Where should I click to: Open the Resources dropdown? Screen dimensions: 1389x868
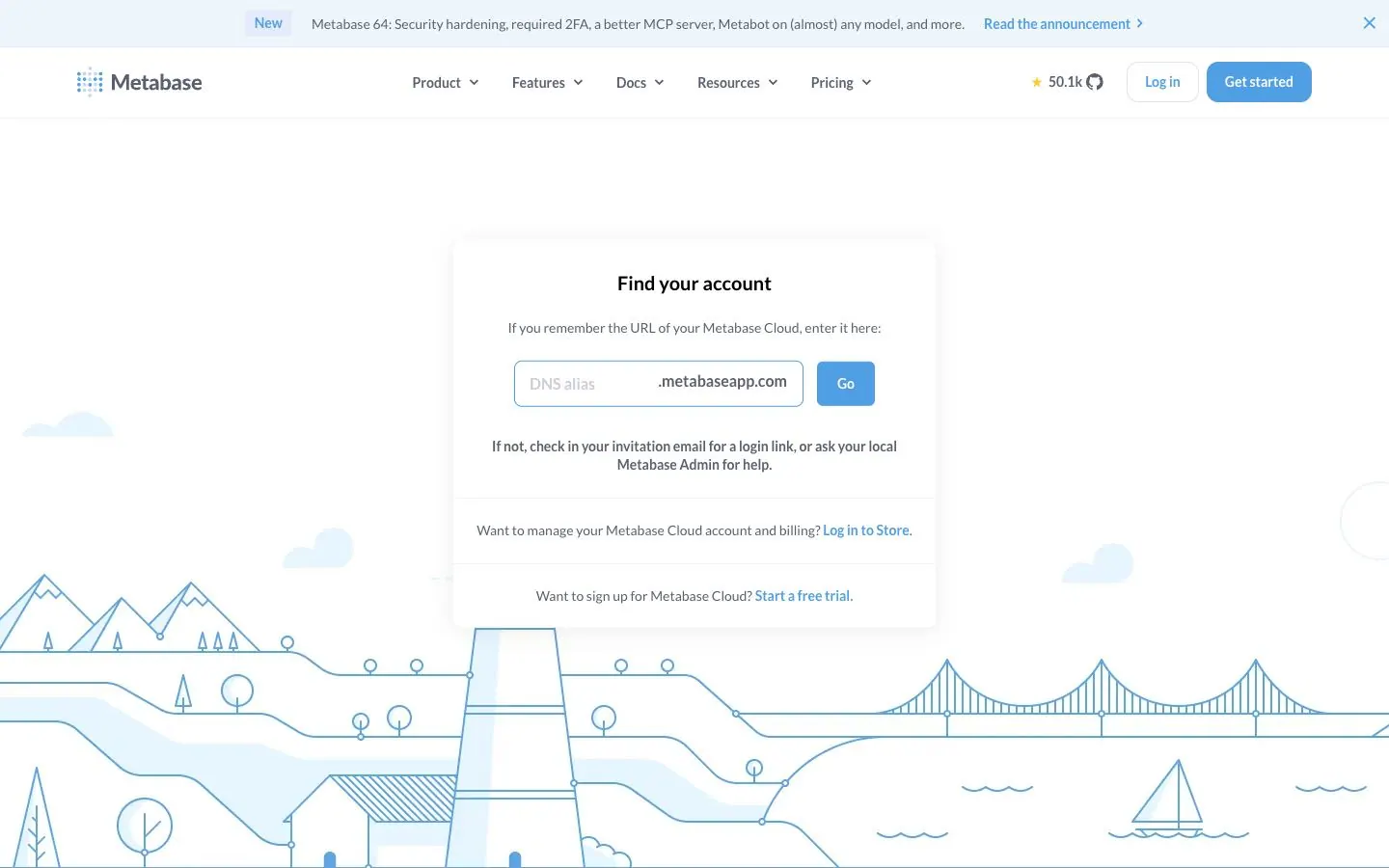[738, 82]
